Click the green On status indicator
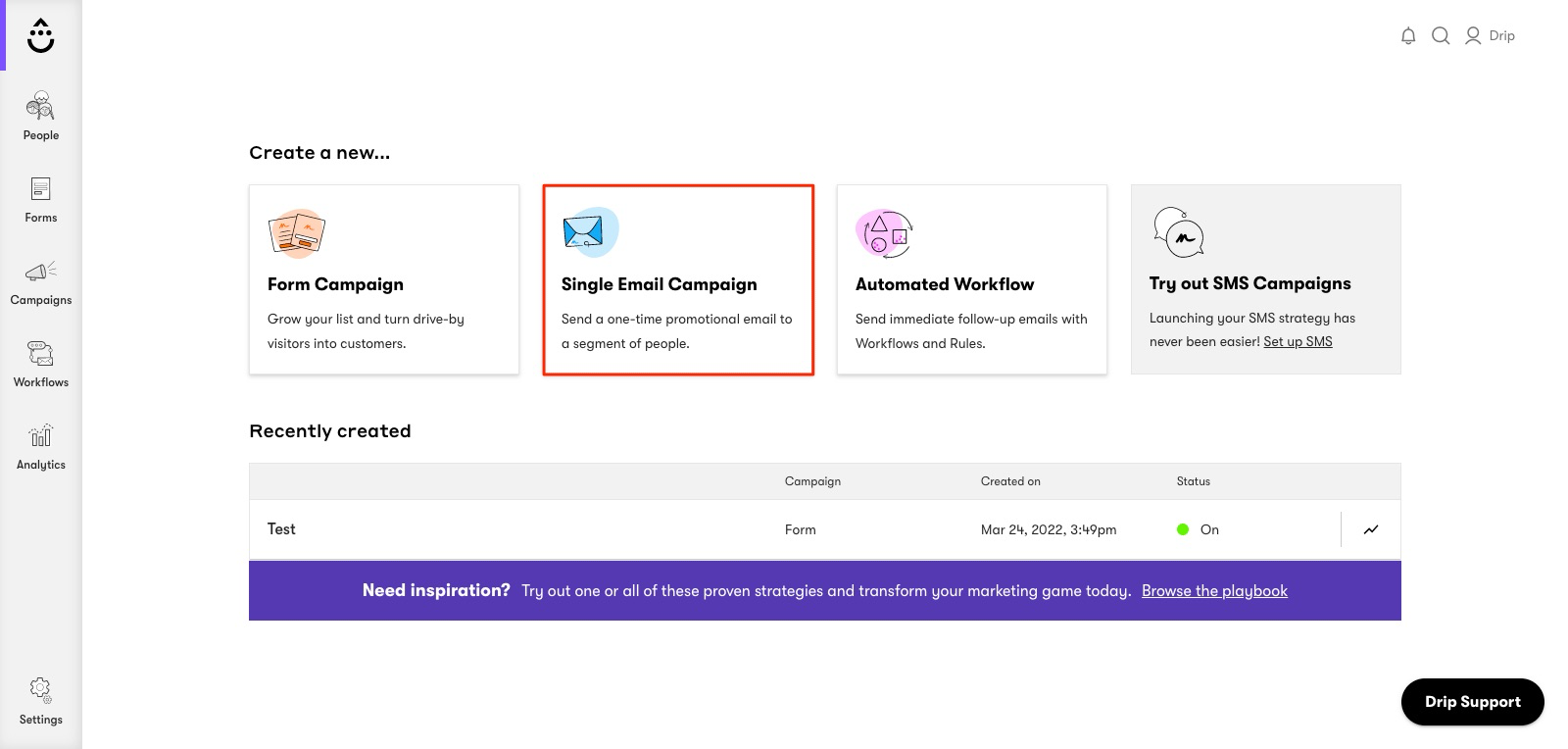The height and width of the screenshot is (749, 1568). pos(1183,529)
